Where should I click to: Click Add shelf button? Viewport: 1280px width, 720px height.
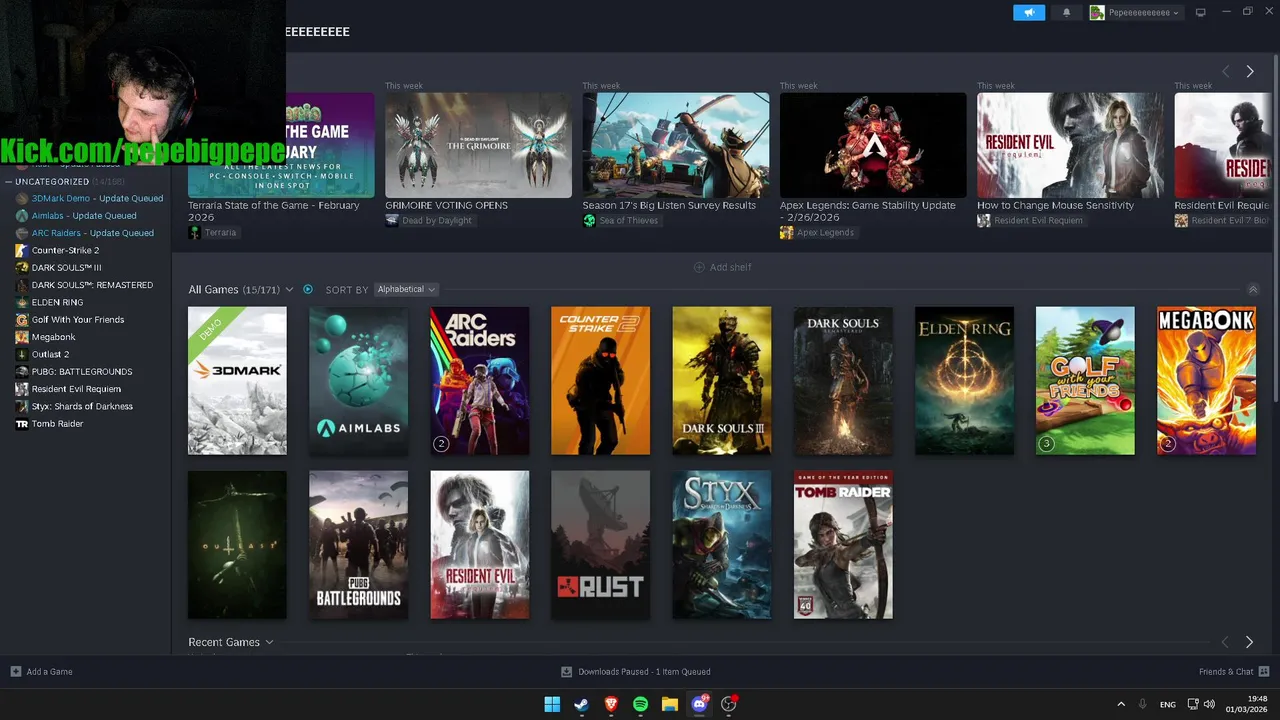[x=723, y=267]
